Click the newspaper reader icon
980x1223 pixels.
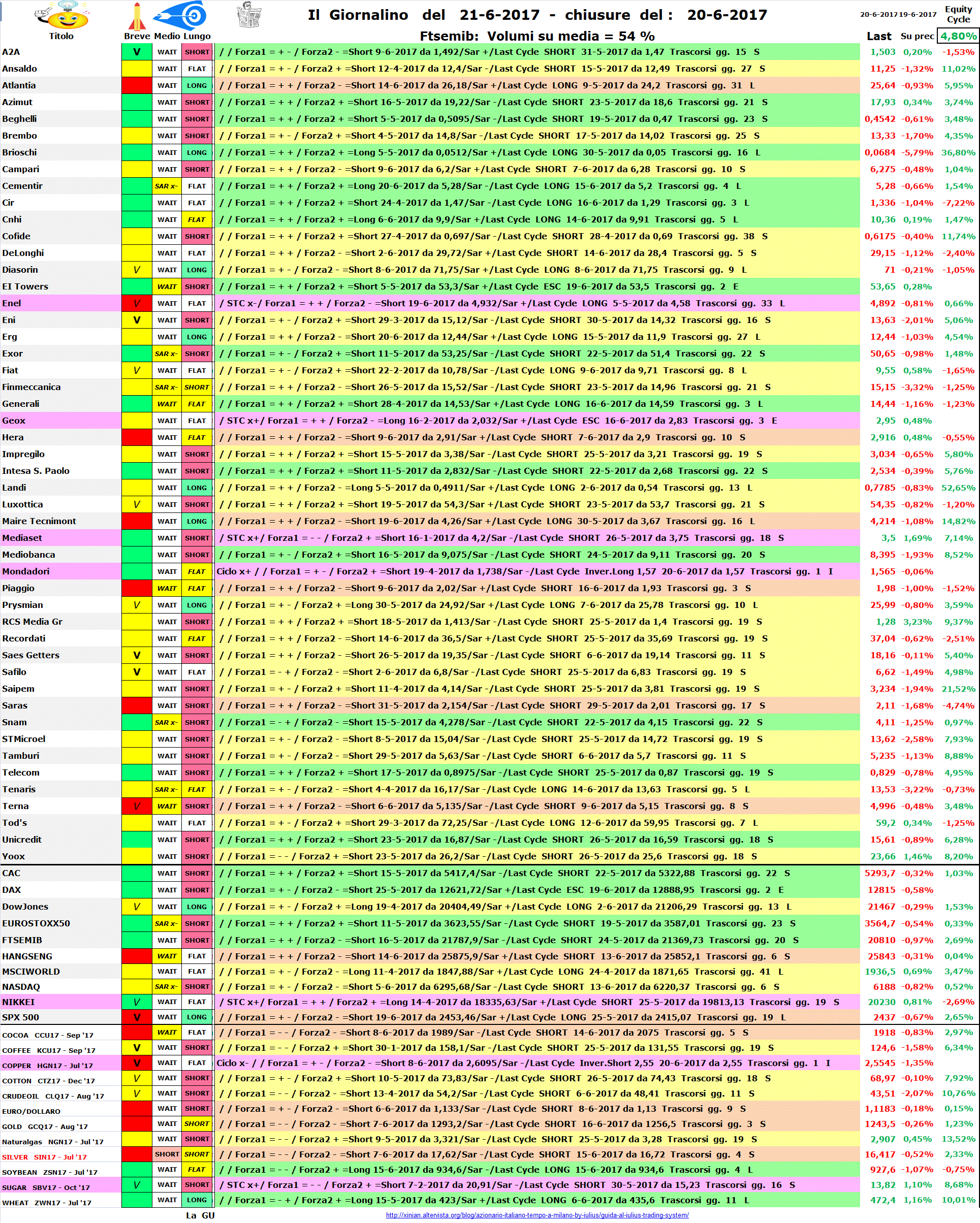[248, 14]
